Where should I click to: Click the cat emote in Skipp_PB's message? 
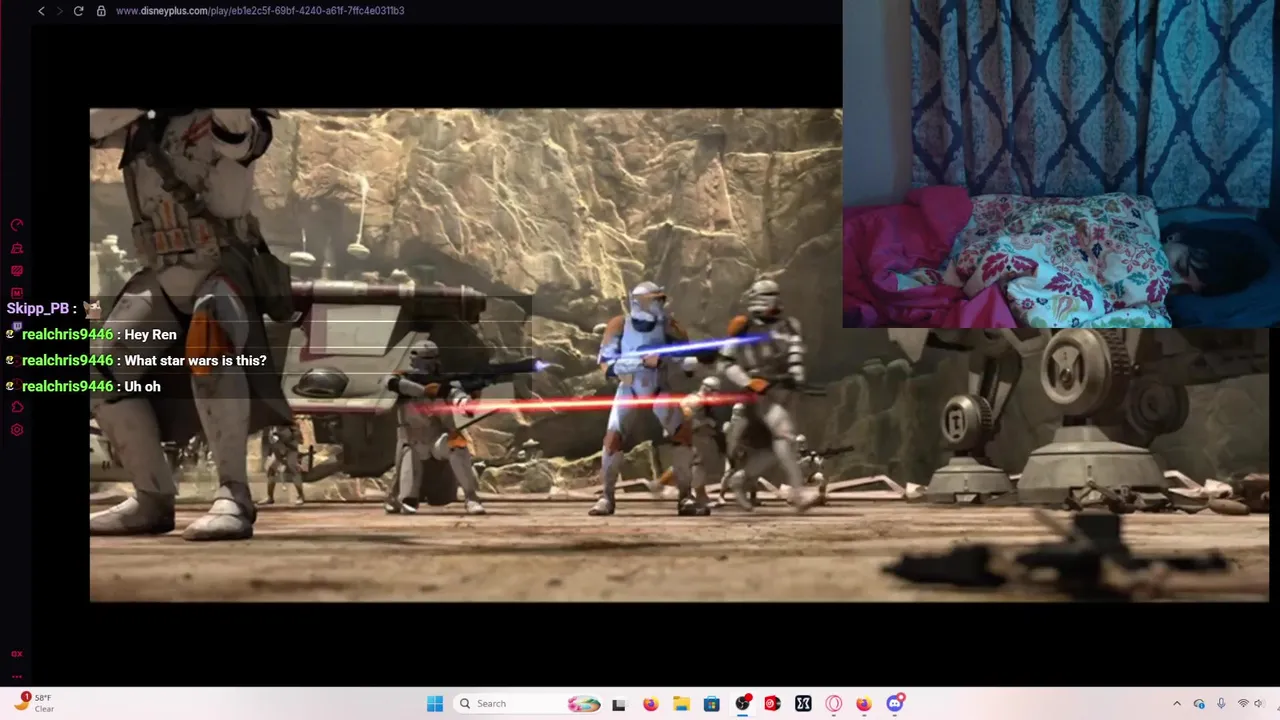pyautogui.click(x=92, y=308)
